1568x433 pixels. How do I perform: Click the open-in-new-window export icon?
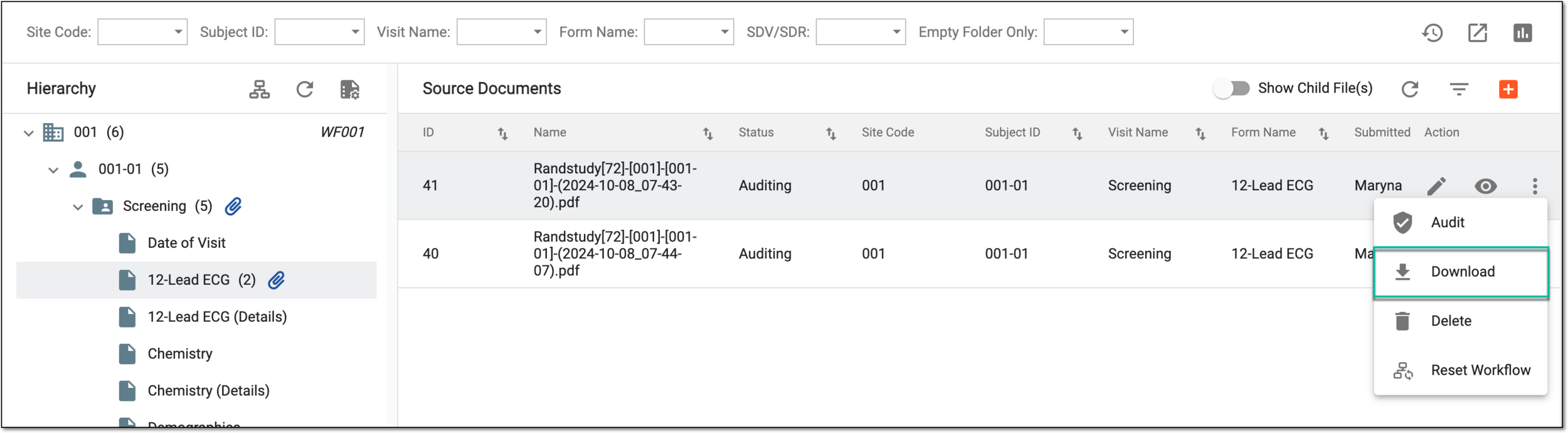(x=1477, y=33)
